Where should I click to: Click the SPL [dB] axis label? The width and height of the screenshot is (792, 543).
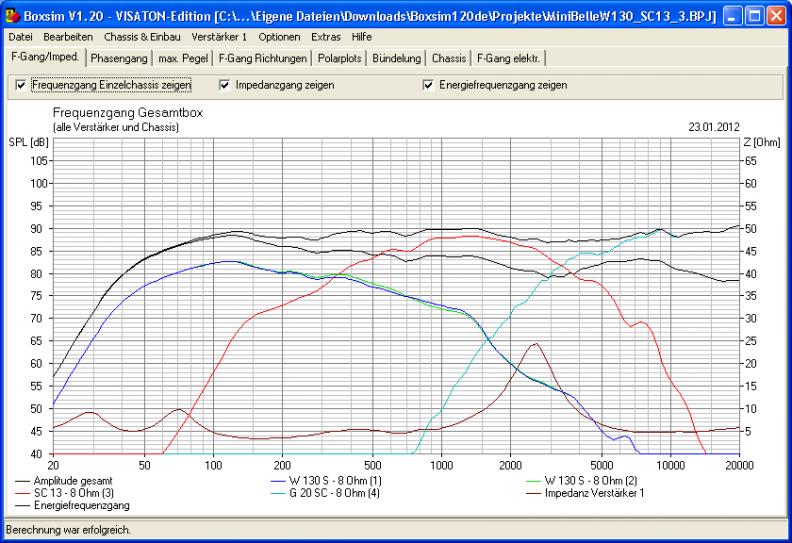point(29,142)
